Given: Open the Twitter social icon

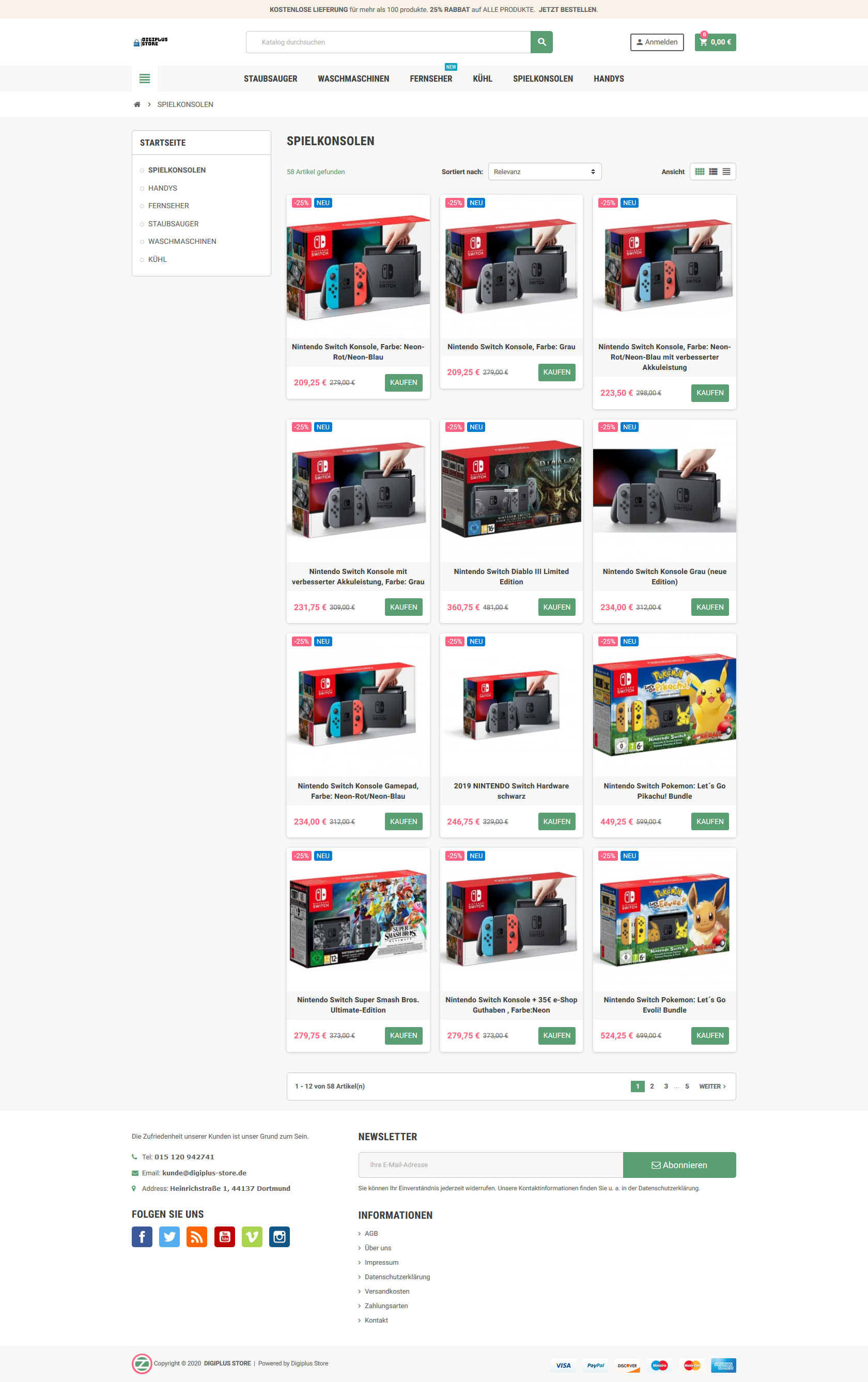Looking at the screenshot, I should 169,1237.
